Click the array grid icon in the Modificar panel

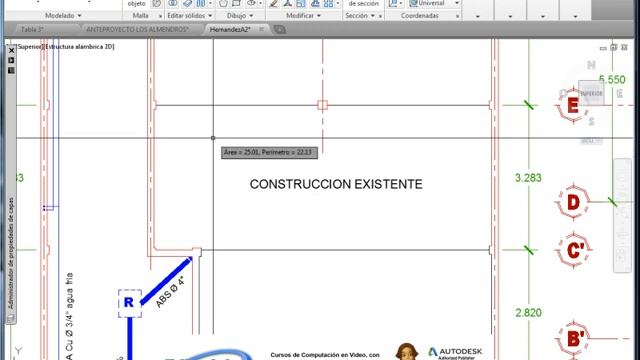[328, 4]
